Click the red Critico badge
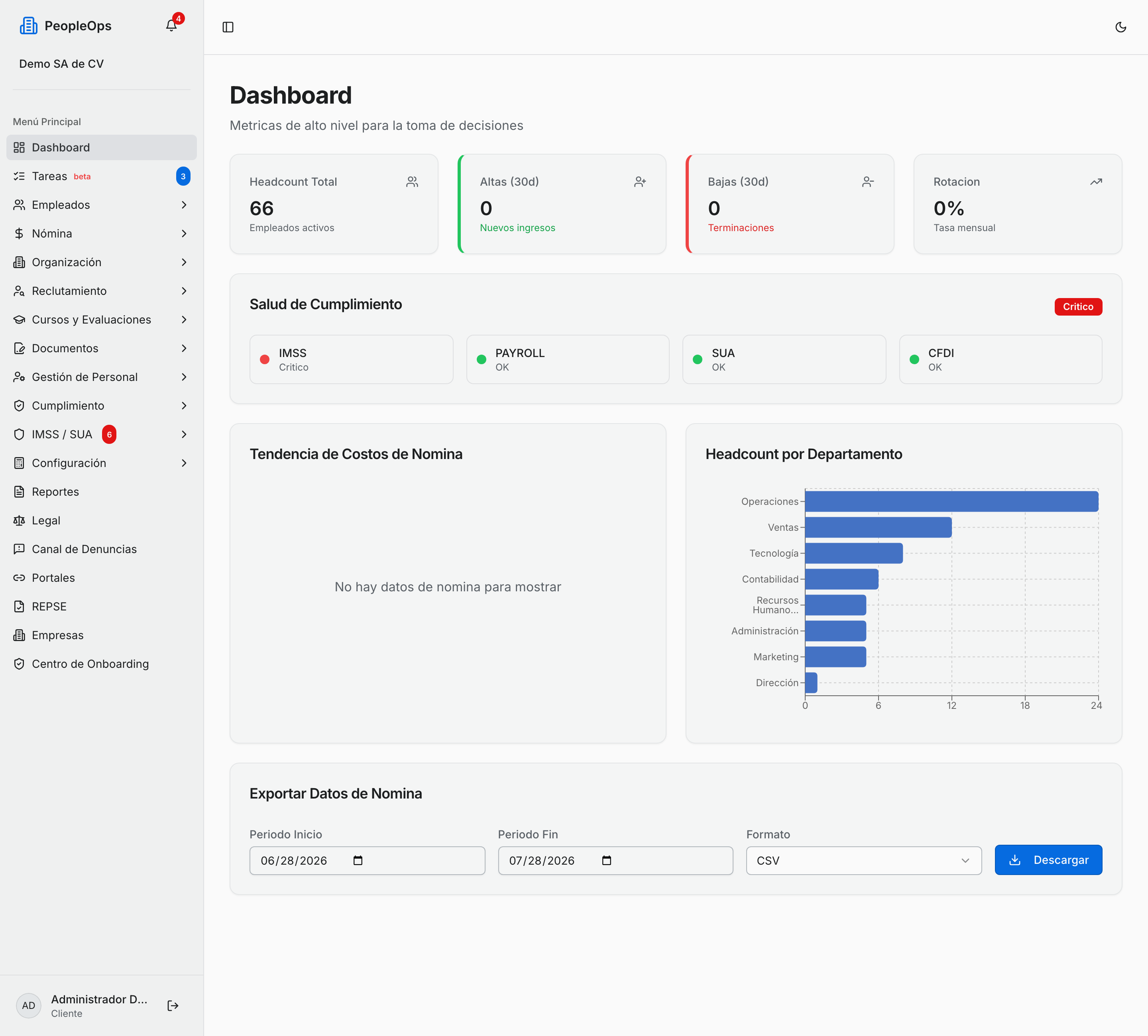This screenshot has height=1036, width=1148. coord(1077,307)
